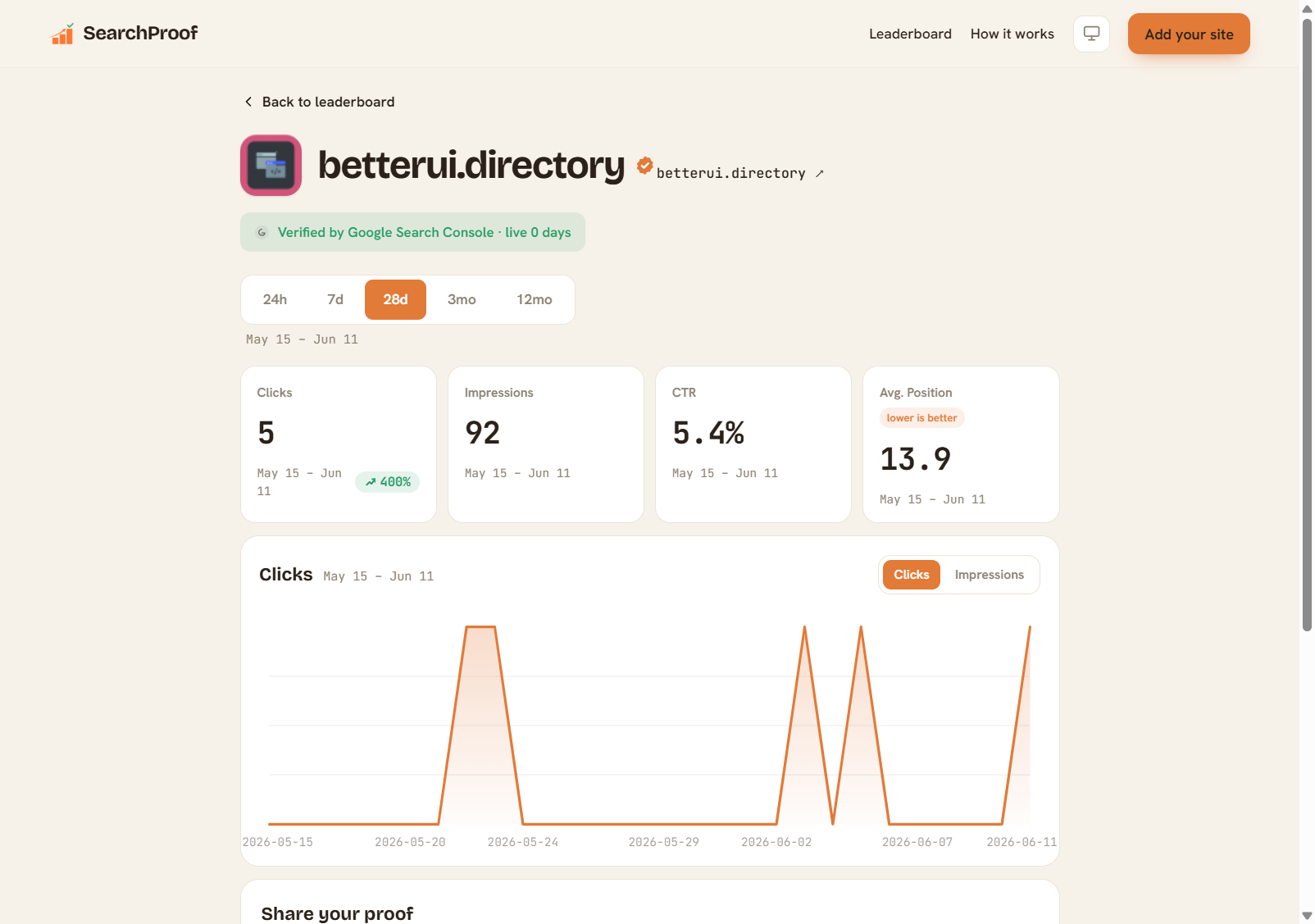This screenshot has height=924, width=1315.
Task: Click the 2026-05-20 chart axis label
Action: (410, 842)
